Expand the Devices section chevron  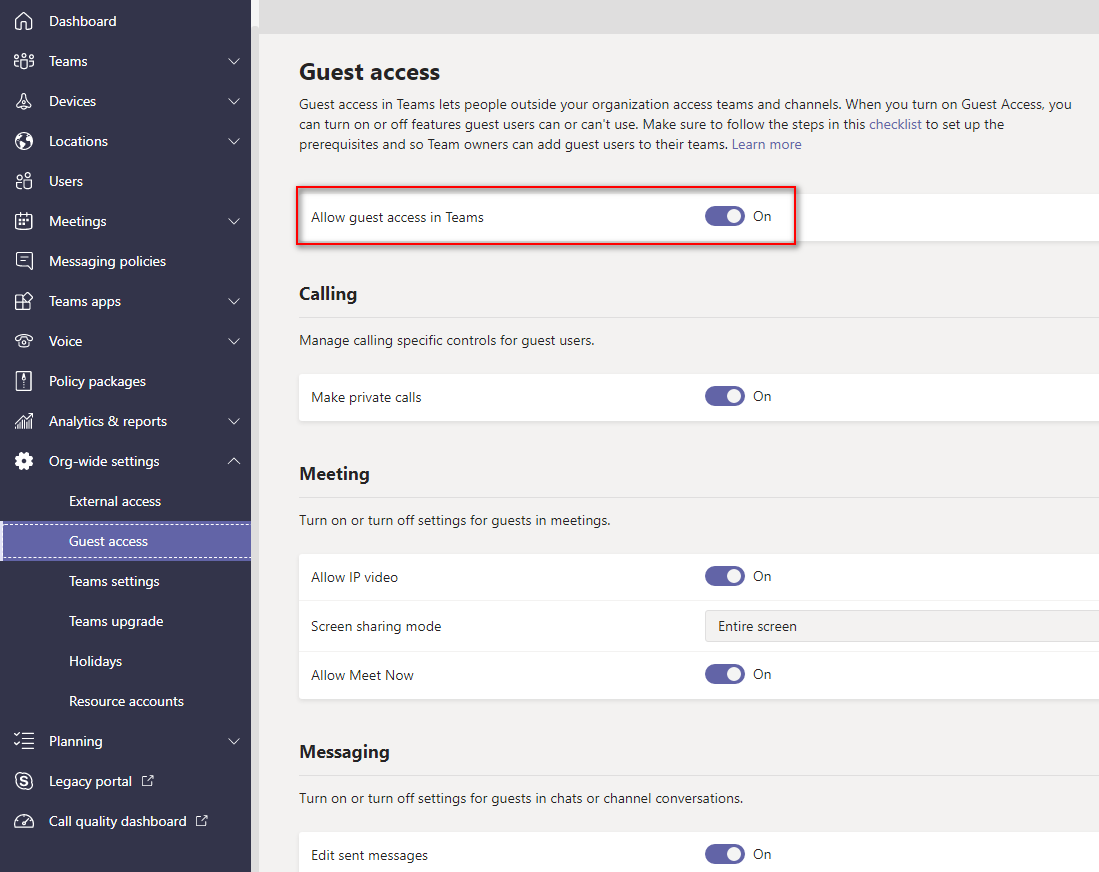[x=234, y=101]
